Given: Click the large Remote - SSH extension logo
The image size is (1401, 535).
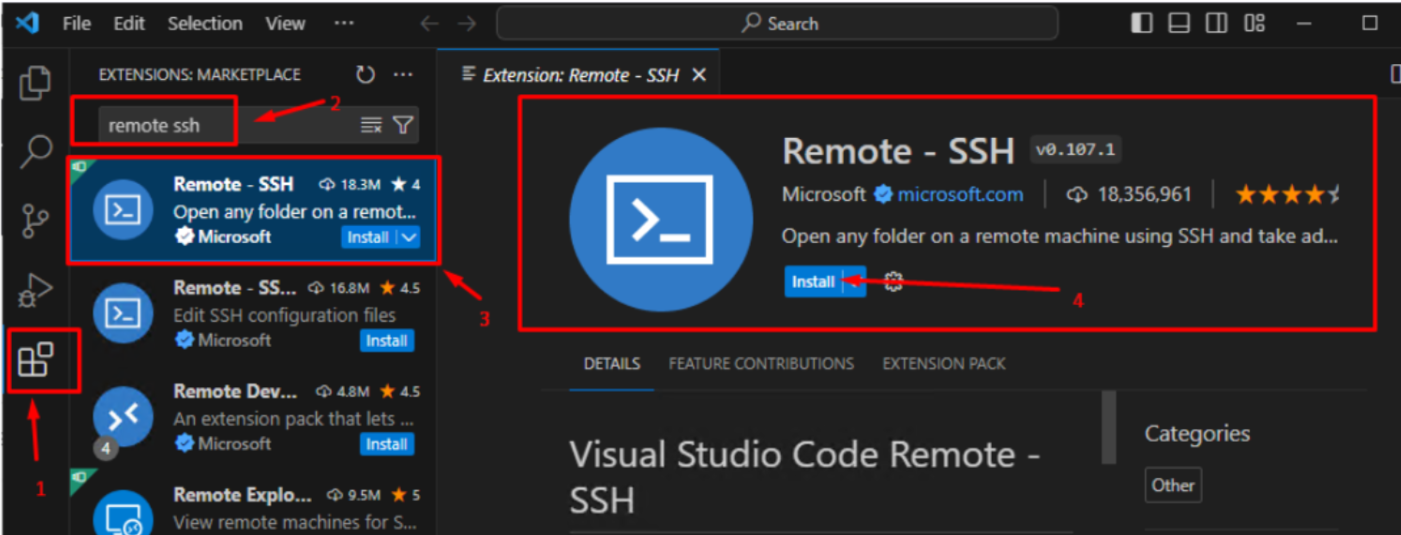Looking at the screenshot, I should coord(661,220).
